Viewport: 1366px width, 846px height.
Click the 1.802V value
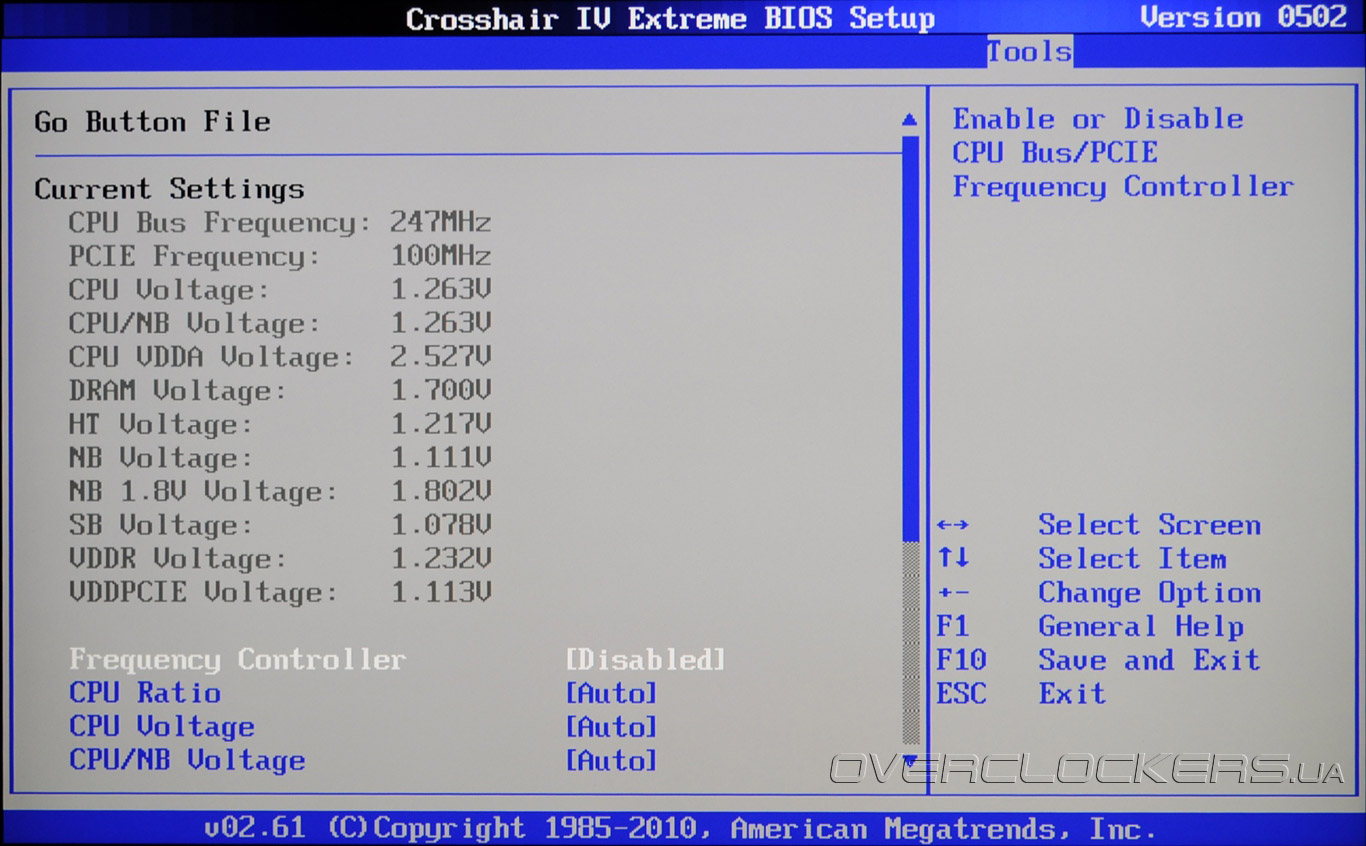[441, 492]
